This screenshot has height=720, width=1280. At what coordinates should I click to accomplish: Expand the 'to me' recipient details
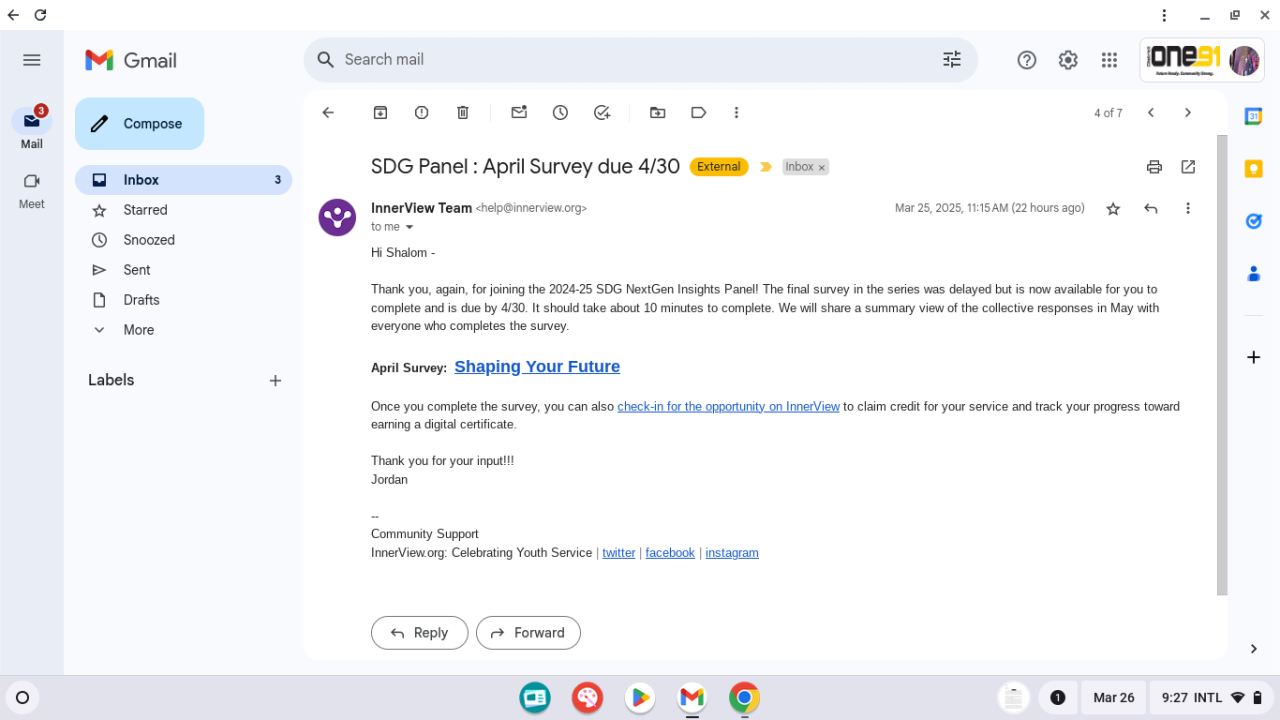409,228
